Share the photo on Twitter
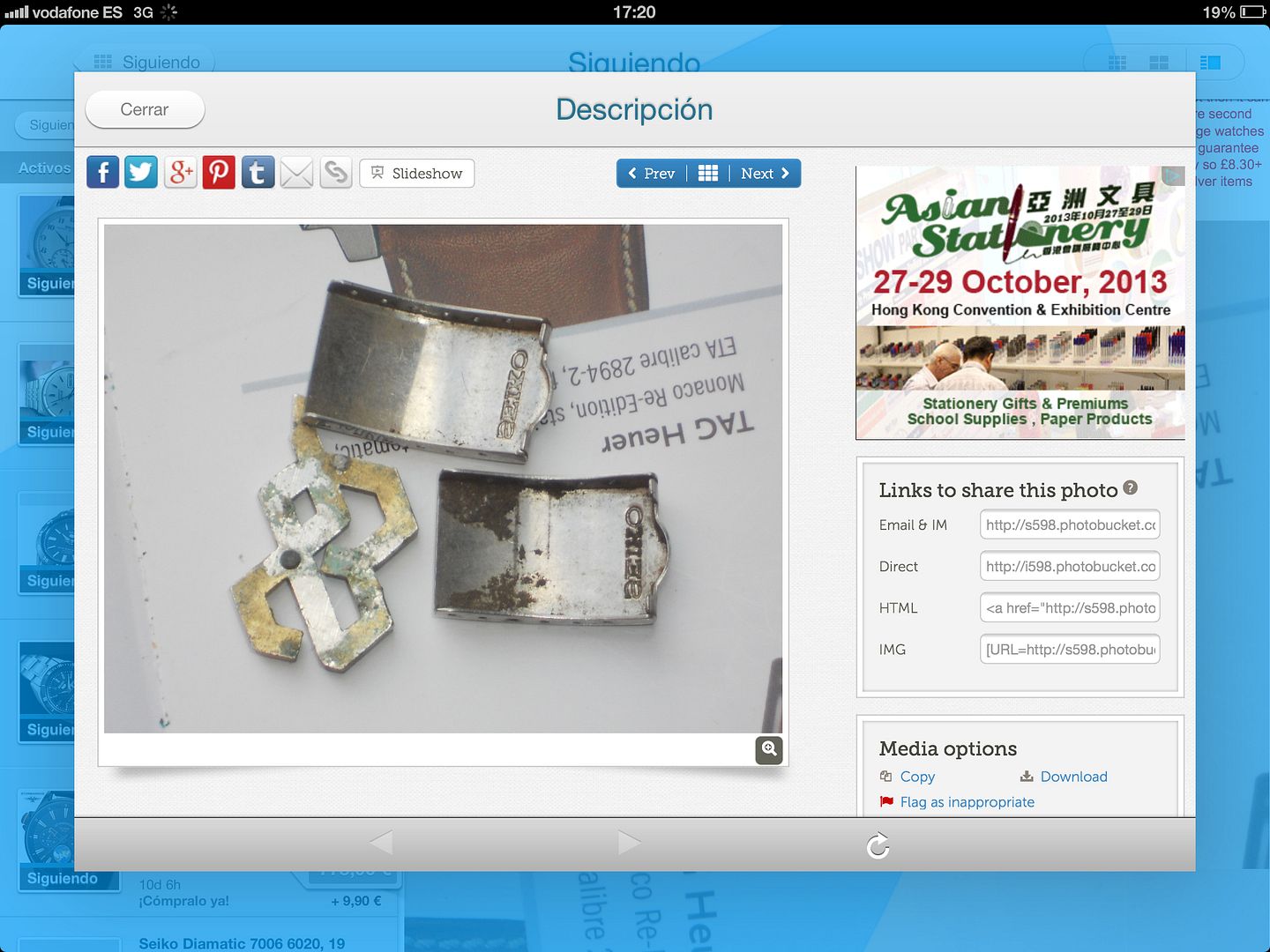1270x952 pixels. point(141,172)
